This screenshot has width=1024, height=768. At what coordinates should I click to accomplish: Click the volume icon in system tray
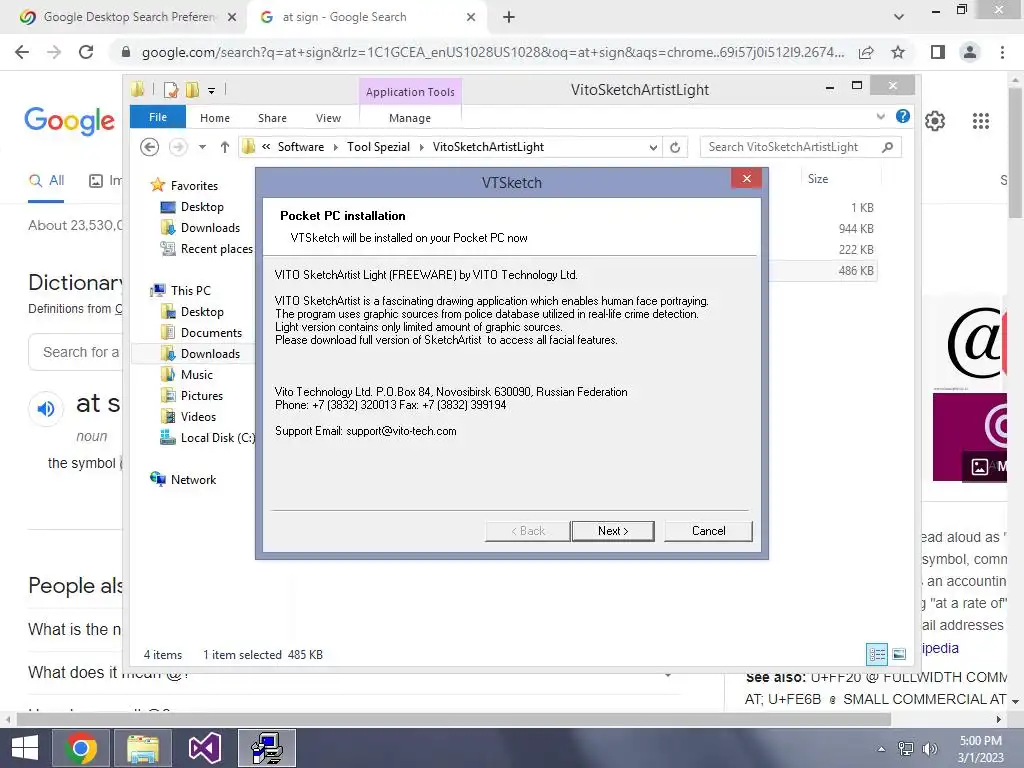(x=930, y=749)
